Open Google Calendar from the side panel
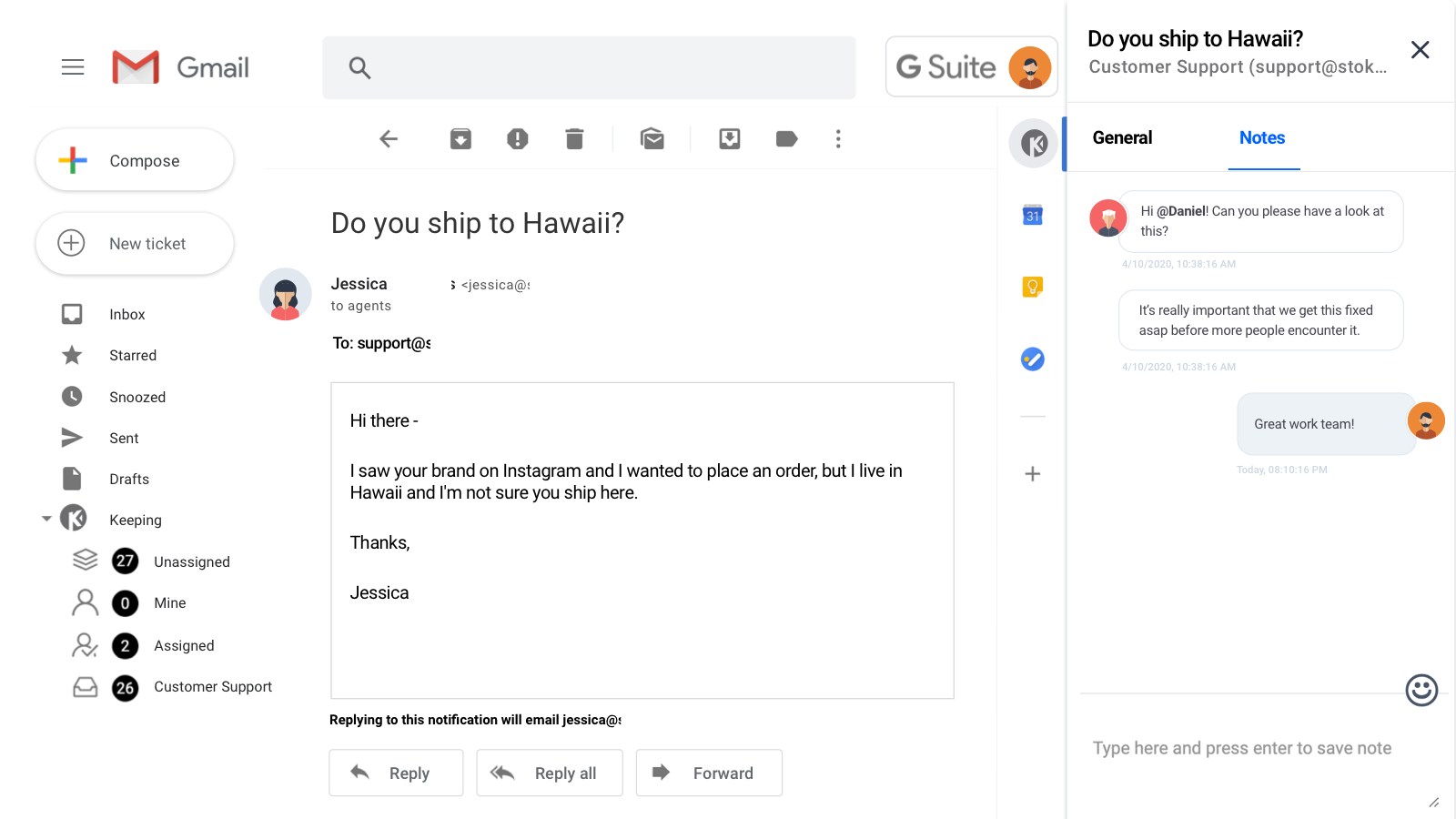The width and height of the screenshot is (1456, 819). click(1033, 216)
